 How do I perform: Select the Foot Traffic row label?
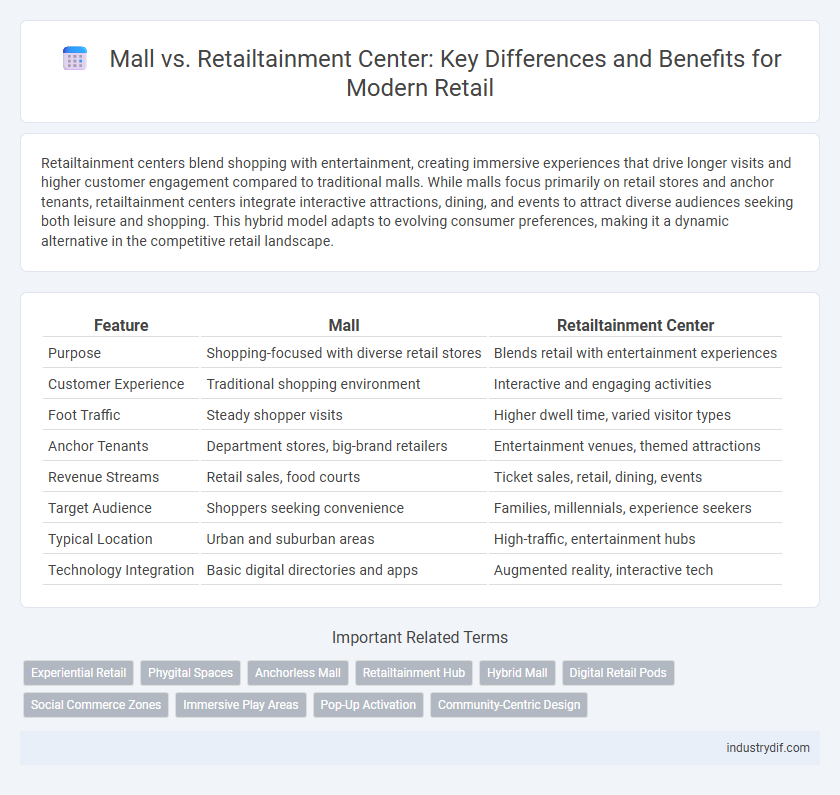[x=84, y=415]
